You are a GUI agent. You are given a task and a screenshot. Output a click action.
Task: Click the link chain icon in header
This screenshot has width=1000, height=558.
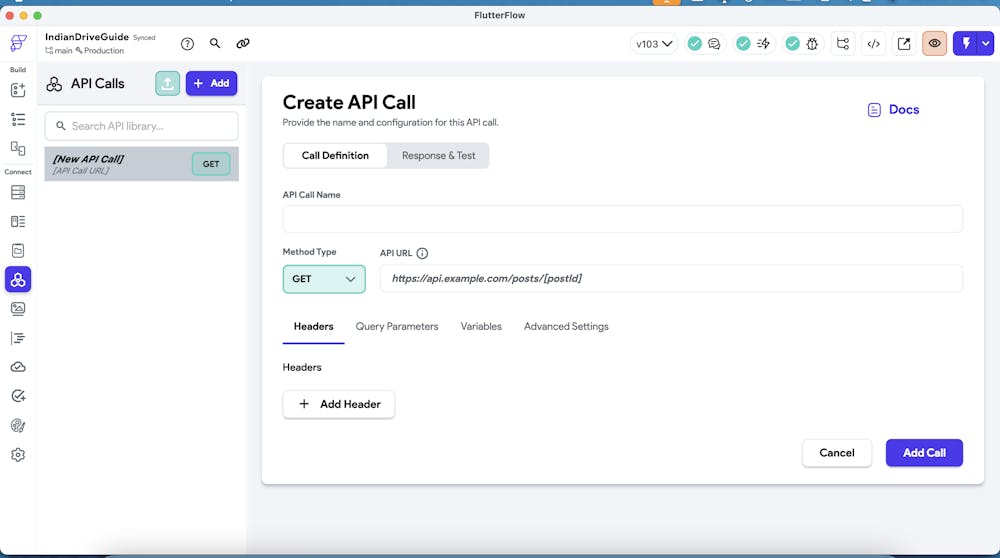point(243,43)
